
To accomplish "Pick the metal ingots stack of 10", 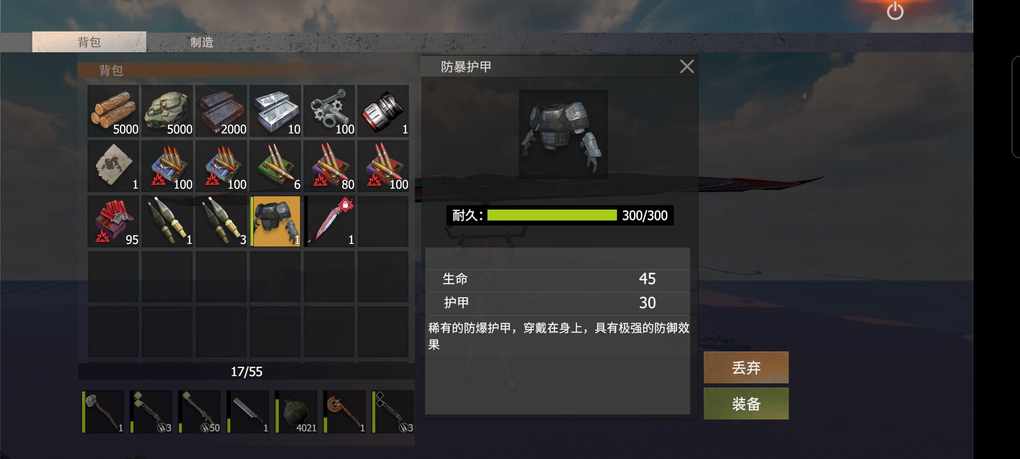I will [276, 111].
